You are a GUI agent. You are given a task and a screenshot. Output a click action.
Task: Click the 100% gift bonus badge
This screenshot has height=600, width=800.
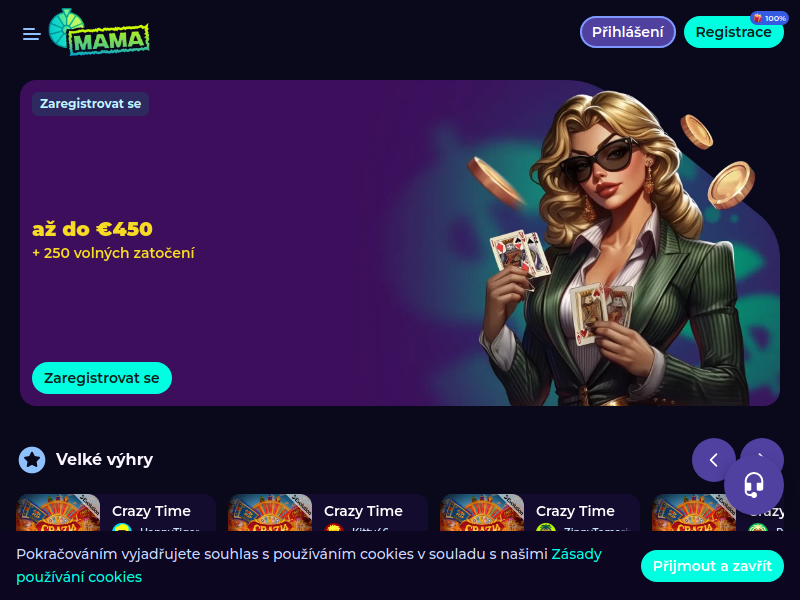[x=769, y=18]
